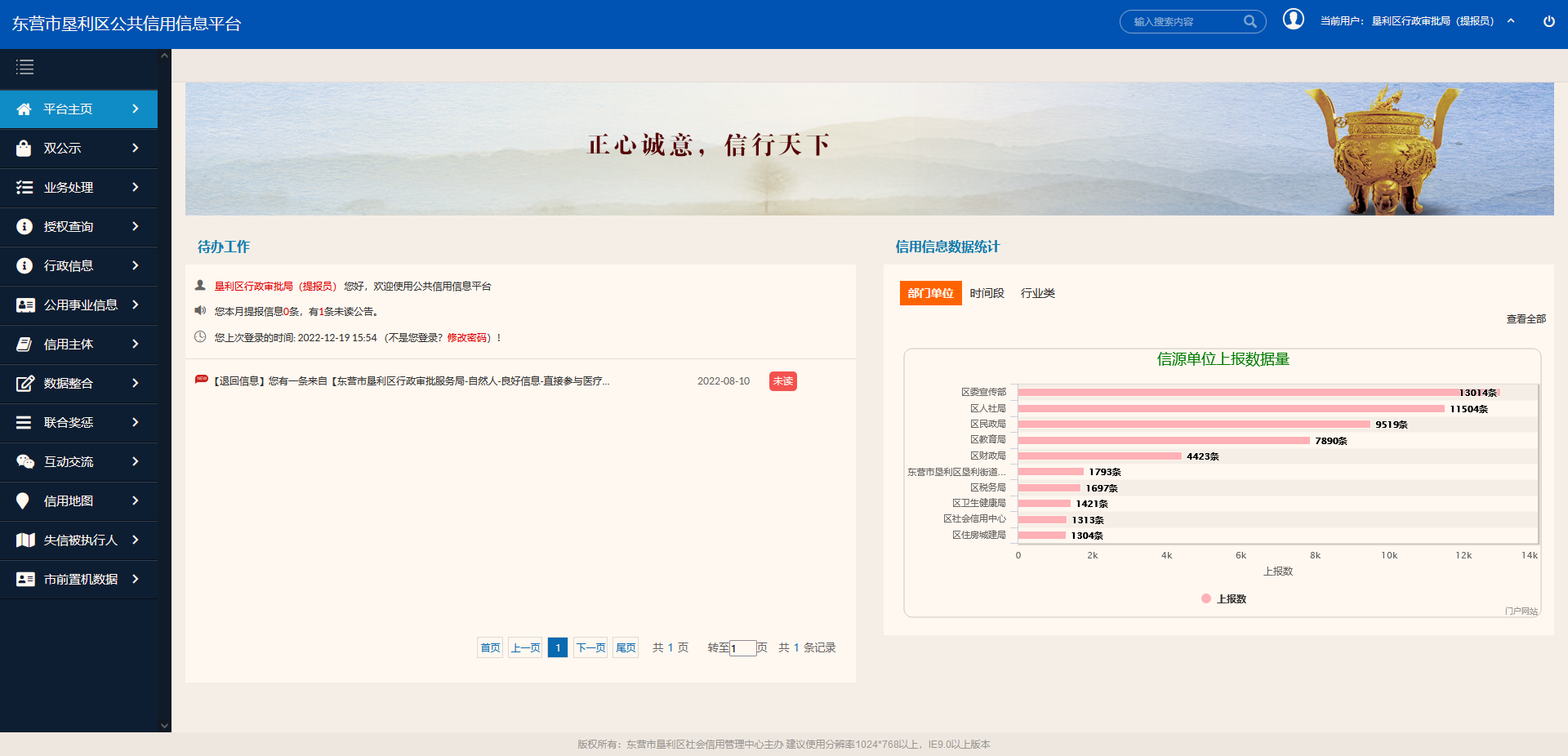Screen dimensions: 1568x756
Task: Open the current user dropdown caret
Action: coord(1511,21)
